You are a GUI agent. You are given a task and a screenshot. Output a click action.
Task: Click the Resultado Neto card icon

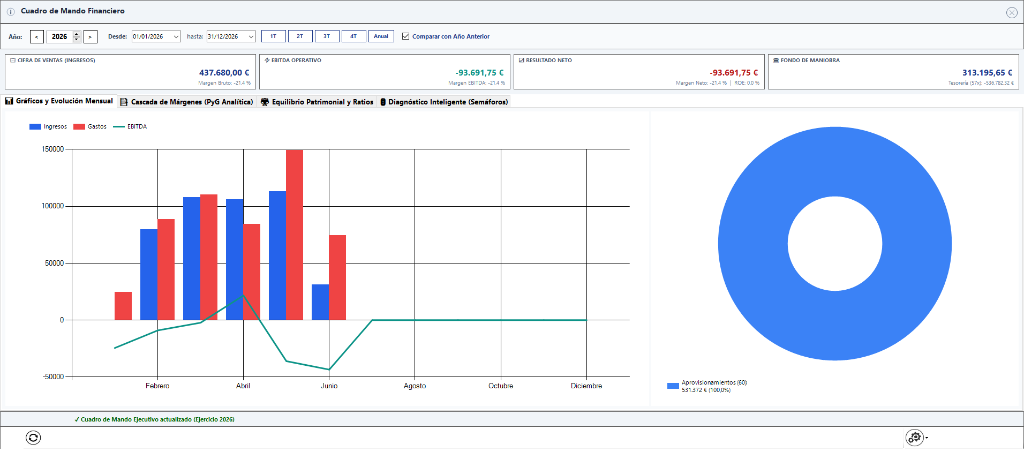[521, 59]
